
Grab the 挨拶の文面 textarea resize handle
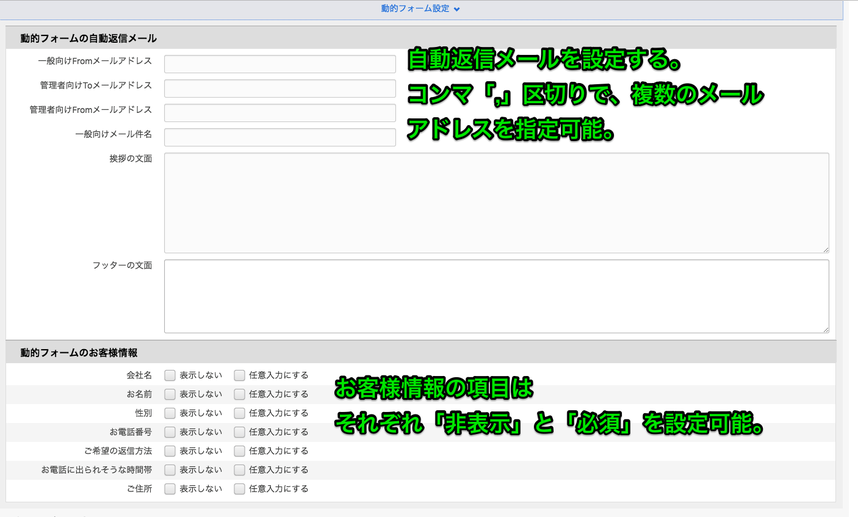coord(825,249)
